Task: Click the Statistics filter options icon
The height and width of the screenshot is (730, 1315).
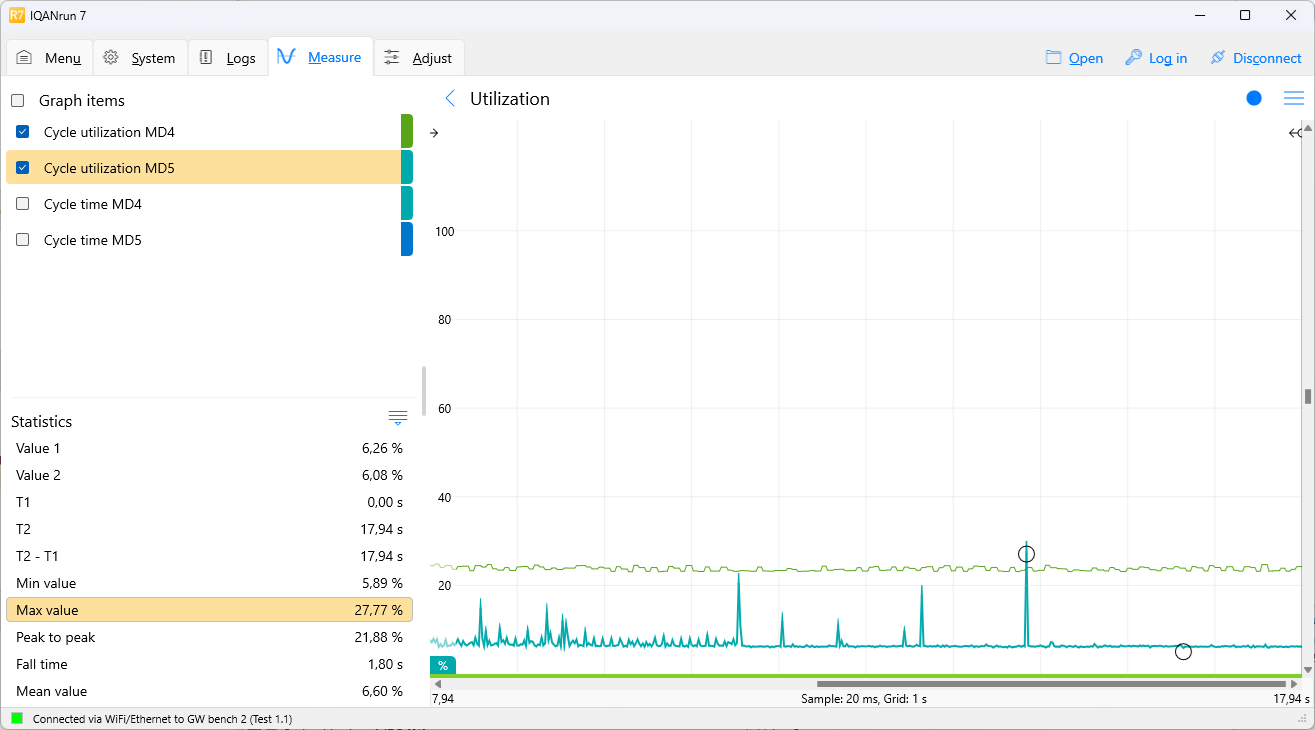Action: click(397, 418)
